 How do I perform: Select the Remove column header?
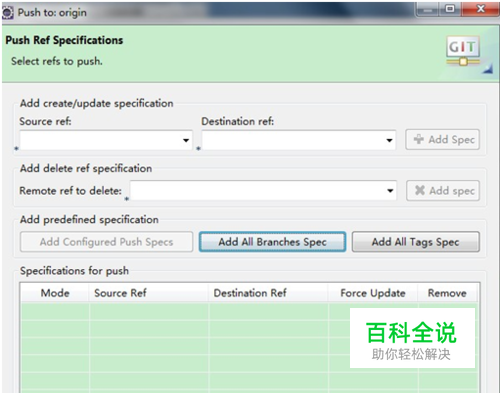pyautogui.click(x=447, y=293)
